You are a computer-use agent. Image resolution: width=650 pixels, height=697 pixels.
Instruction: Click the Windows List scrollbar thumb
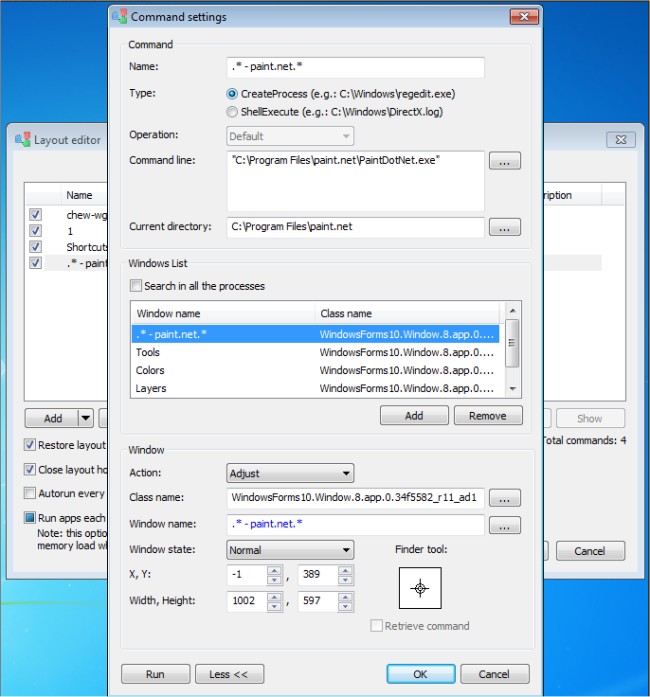click(x=513, y=343)
